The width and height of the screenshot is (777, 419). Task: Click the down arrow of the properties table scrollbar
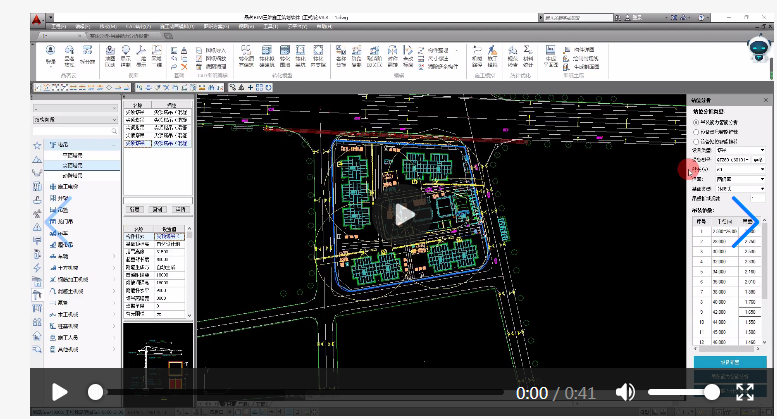pyautogui.click(x=189, y=315)
